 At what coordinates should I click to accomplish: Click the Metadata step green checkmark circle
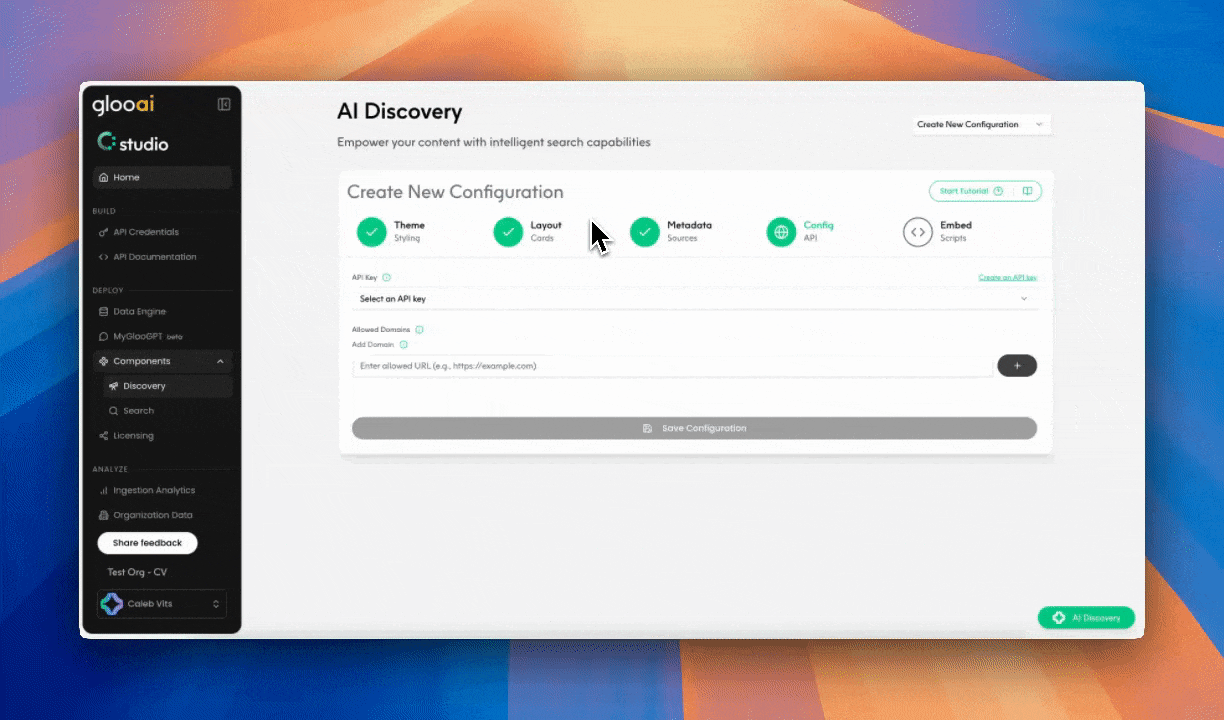645,232
